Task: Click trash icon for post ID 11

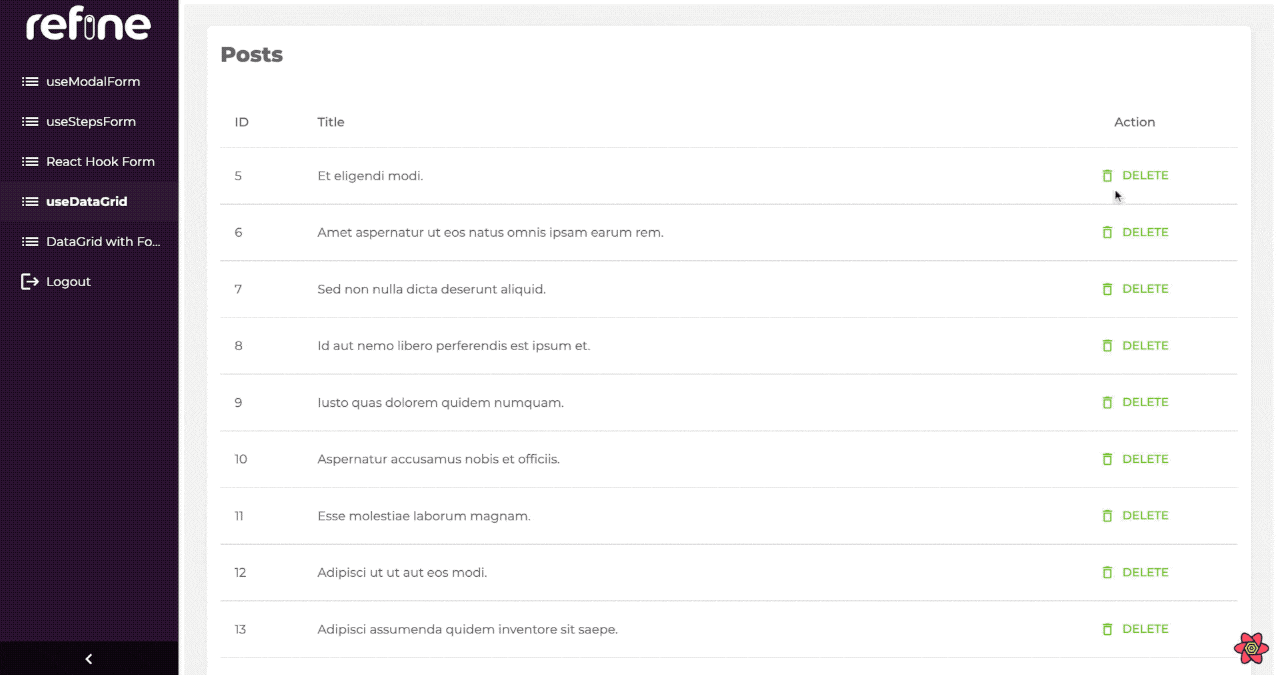Action: tap(1107, 516)
